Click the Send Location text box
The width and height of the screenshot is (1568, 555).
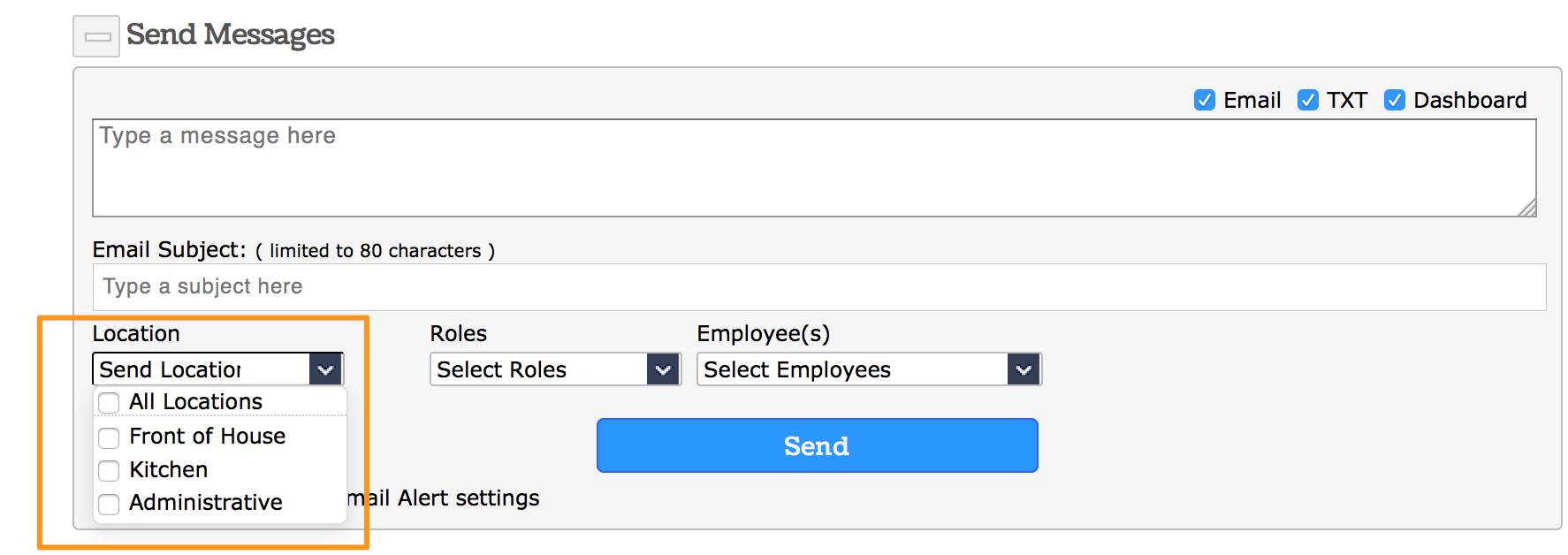click(x=202, y=369)
